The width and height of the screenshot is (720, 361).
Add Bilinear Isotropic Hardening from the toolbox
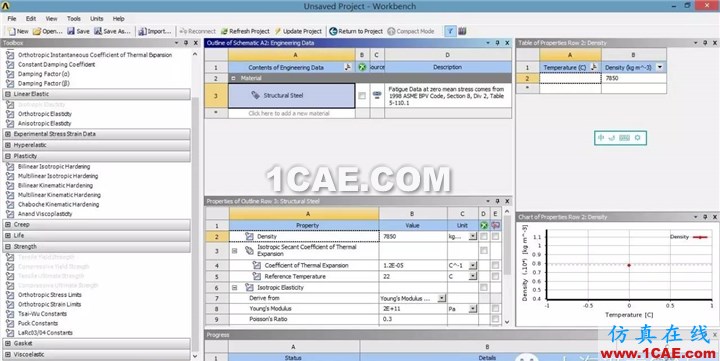pyautogui.click(x=54, y=166)
